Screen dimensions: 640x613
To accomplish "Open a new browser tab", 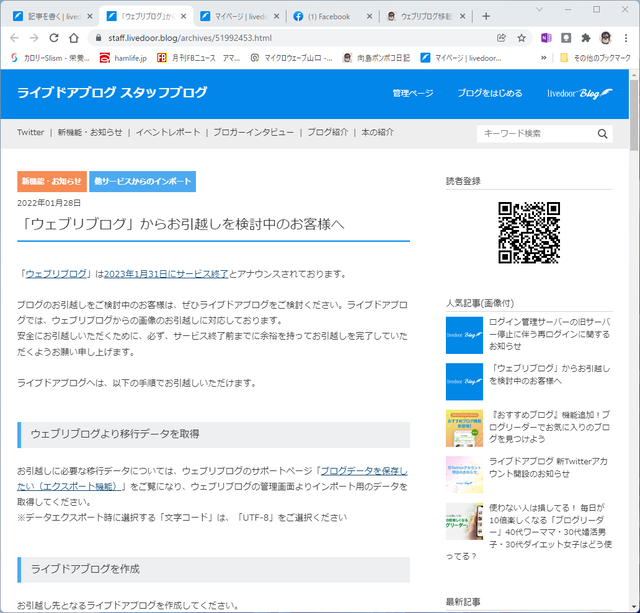I will click(x=486, y=16).
